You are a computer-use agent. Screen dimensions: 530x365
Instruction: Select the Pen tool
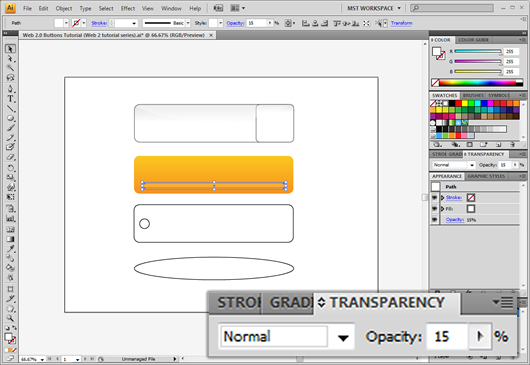(10, 89)
